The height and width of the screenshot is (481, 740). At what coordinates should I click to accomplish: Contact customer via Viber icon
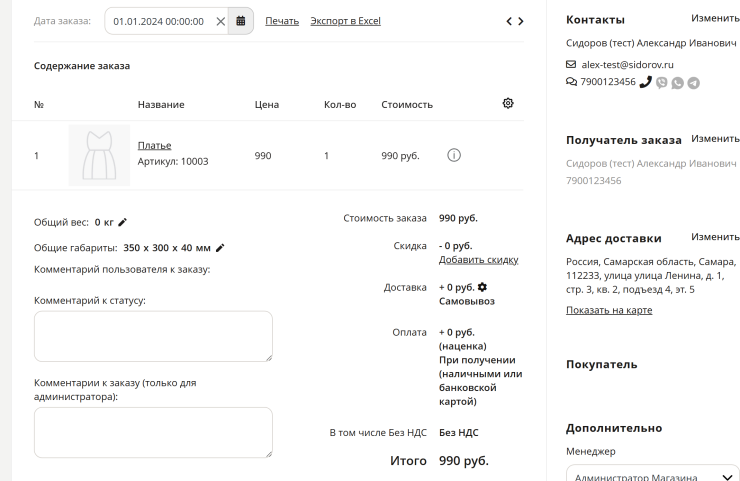[x=662, y=83]
